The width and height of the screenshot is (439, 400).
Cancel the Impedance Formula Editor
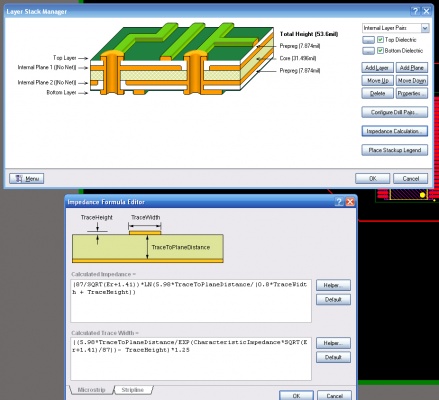[334, 396]
